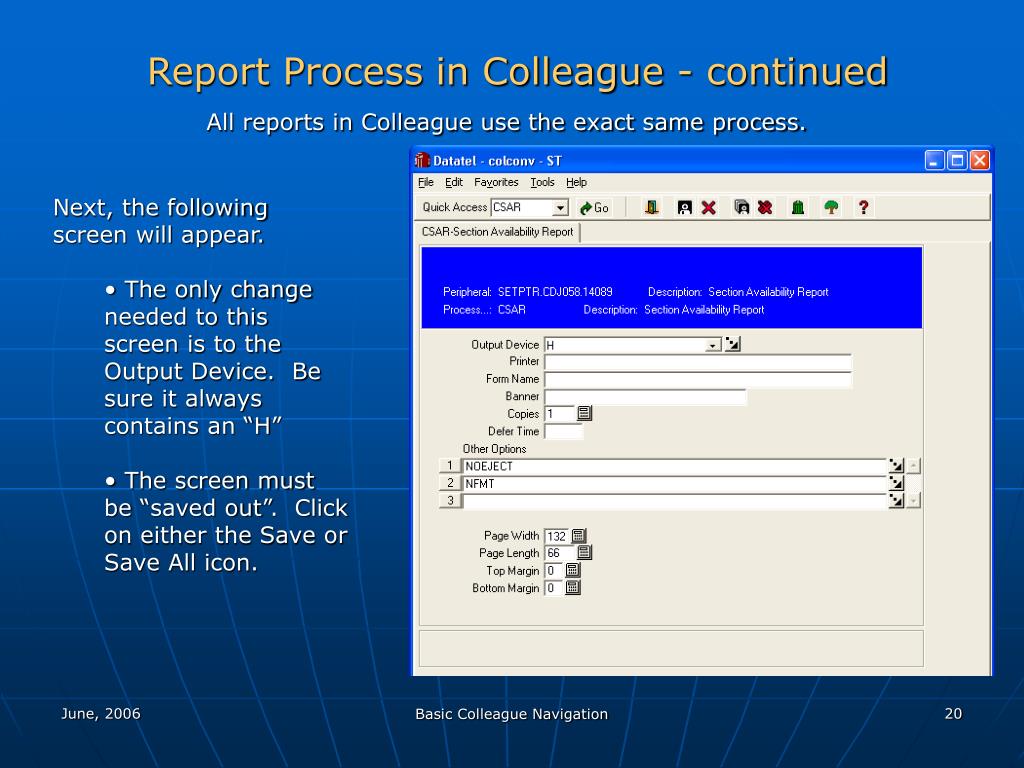Viewport: 1024px width, 768px height.
Task: Click the Page Width value 132
Action: coord(556,536)
